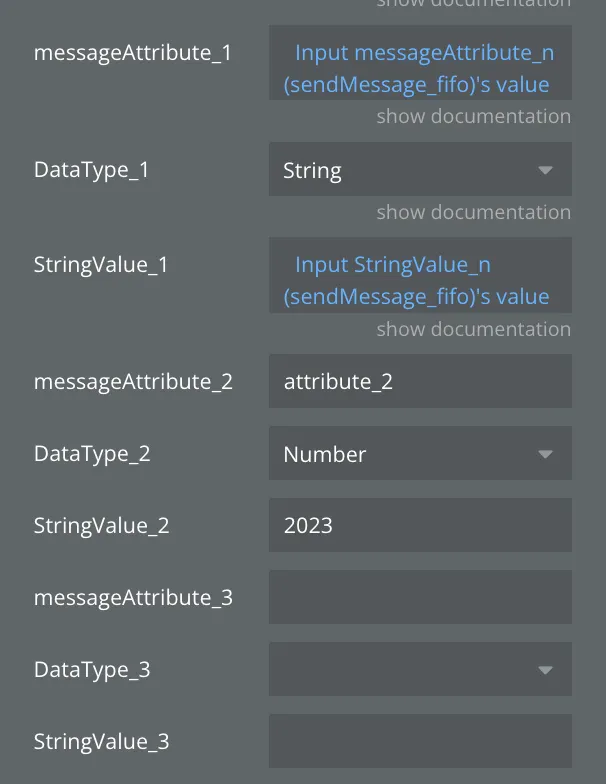This screenshot has width=606, height=784.
Task: Open the DataType_1 String dropdown
Action: pos(420,170)
